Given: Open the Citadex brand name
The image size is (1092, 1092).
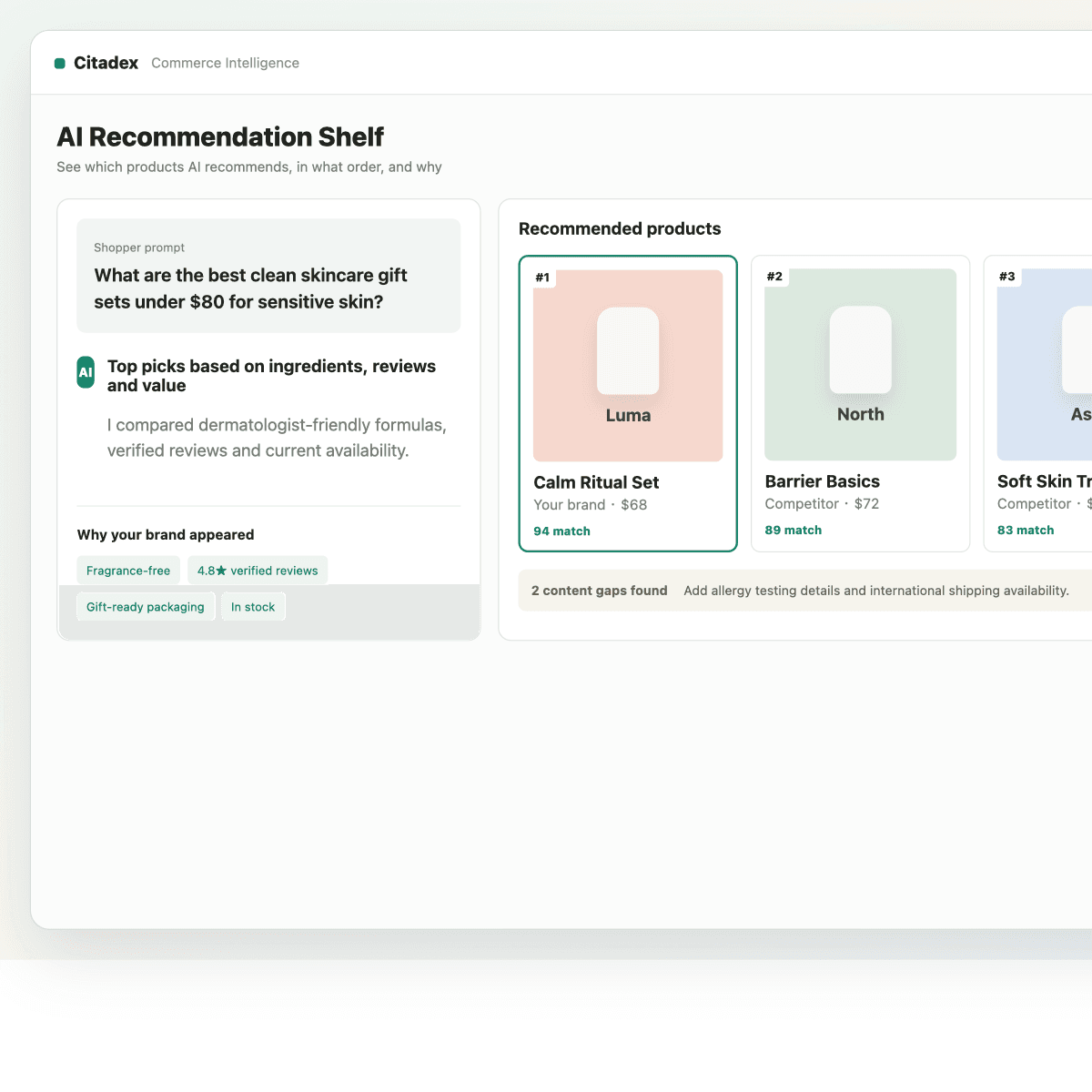Looking at the screenshot, I should pos(106,63).
